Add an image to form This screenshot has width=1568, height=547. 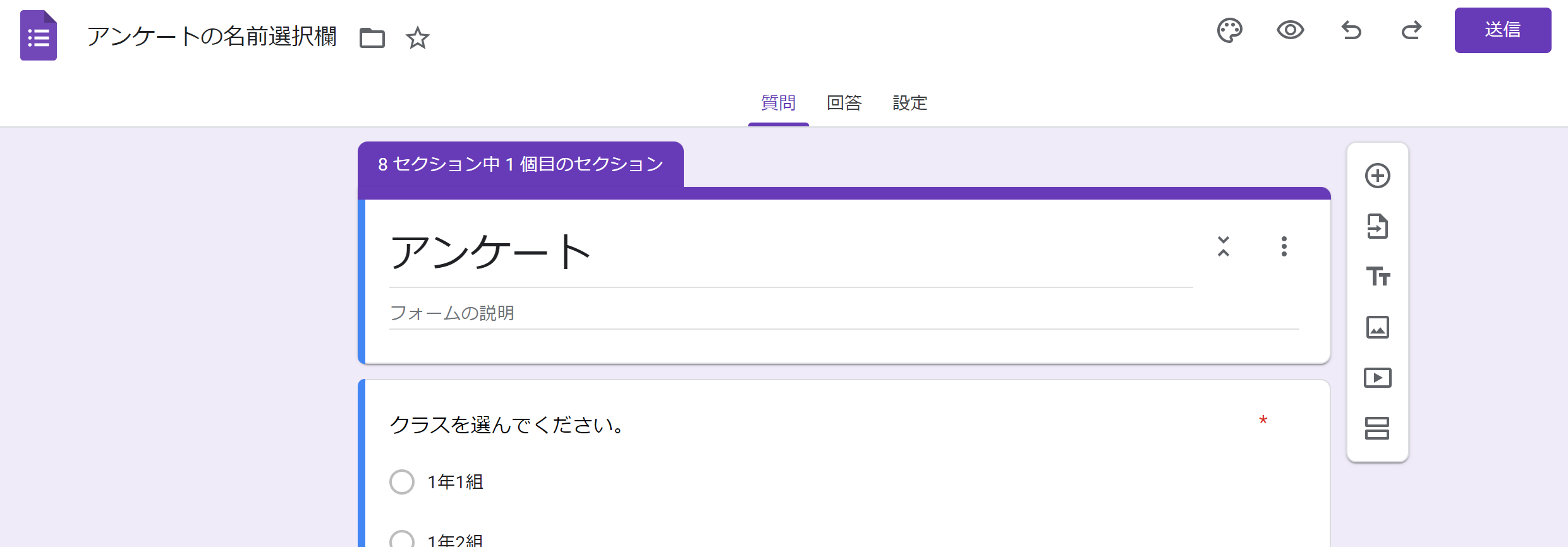[1377, 327]
